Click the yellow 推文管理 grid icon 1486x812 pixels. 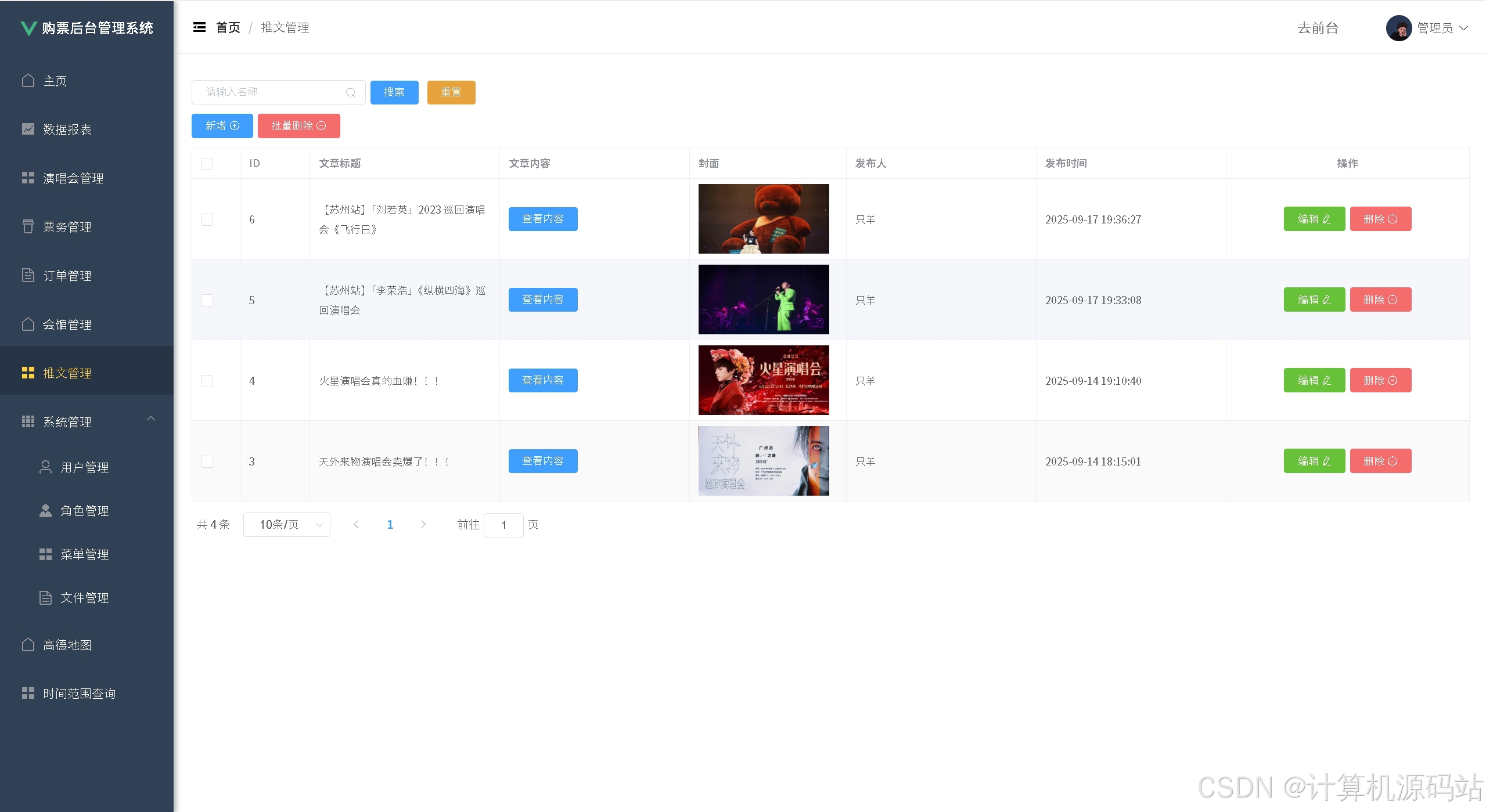tap(28, 373)
